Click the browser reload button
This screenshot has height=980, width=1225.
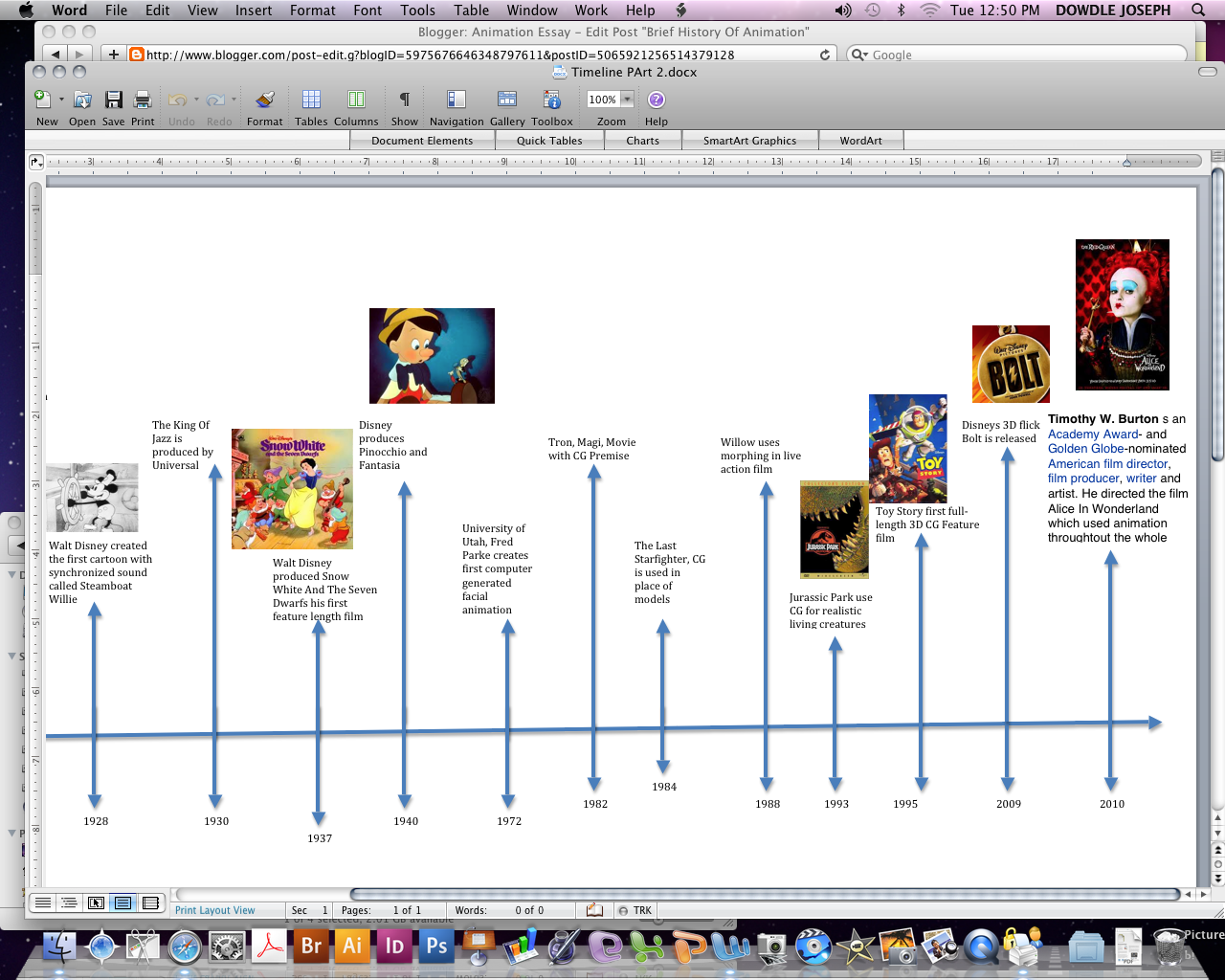tap(825, 55)
